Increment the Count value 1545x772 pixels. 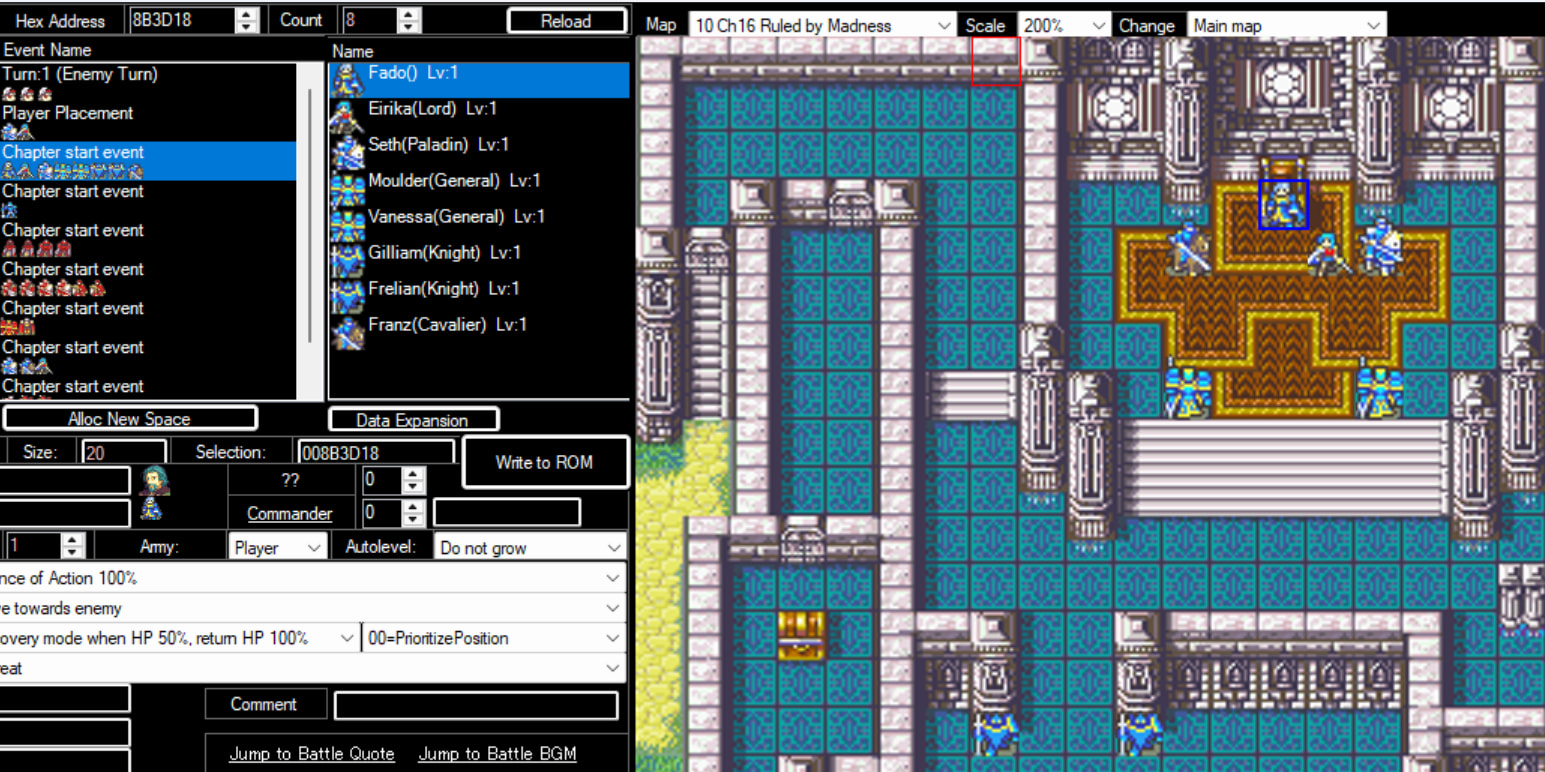click(x=410, y=14)
